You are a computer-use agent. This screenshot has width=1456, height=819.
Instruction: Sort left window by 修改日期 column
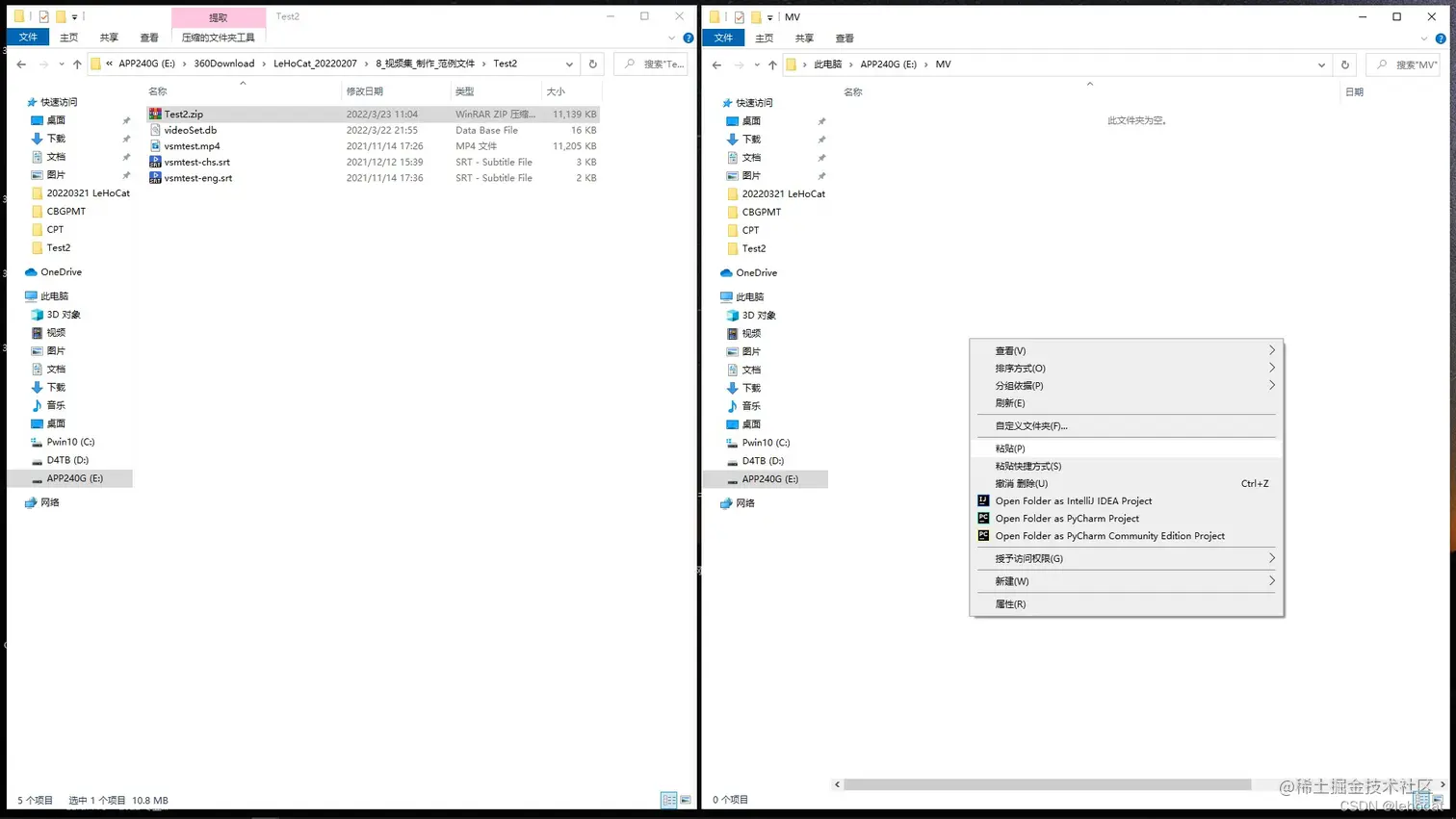point(396,91)
